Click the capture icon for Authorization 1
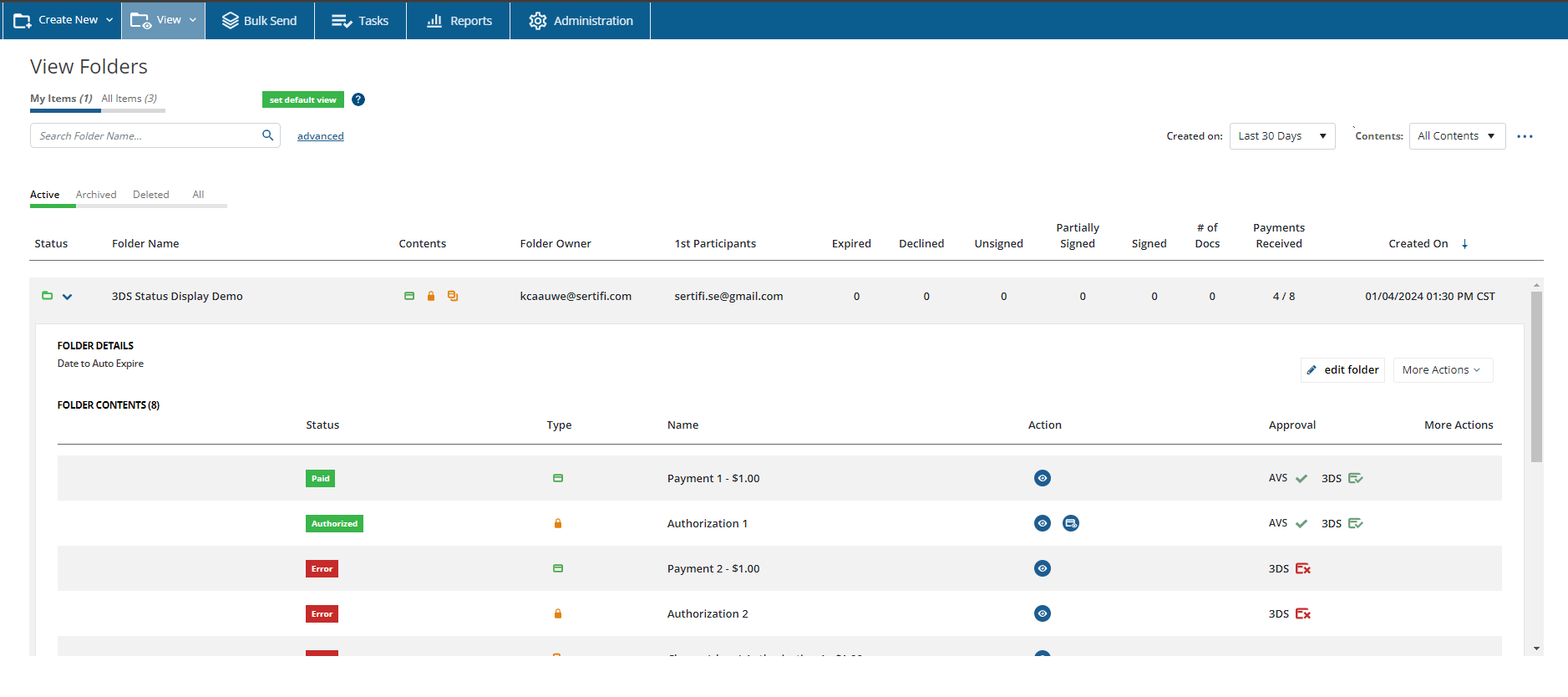The height and width of the screenshot is (697, 1568). pos(1071,523)
